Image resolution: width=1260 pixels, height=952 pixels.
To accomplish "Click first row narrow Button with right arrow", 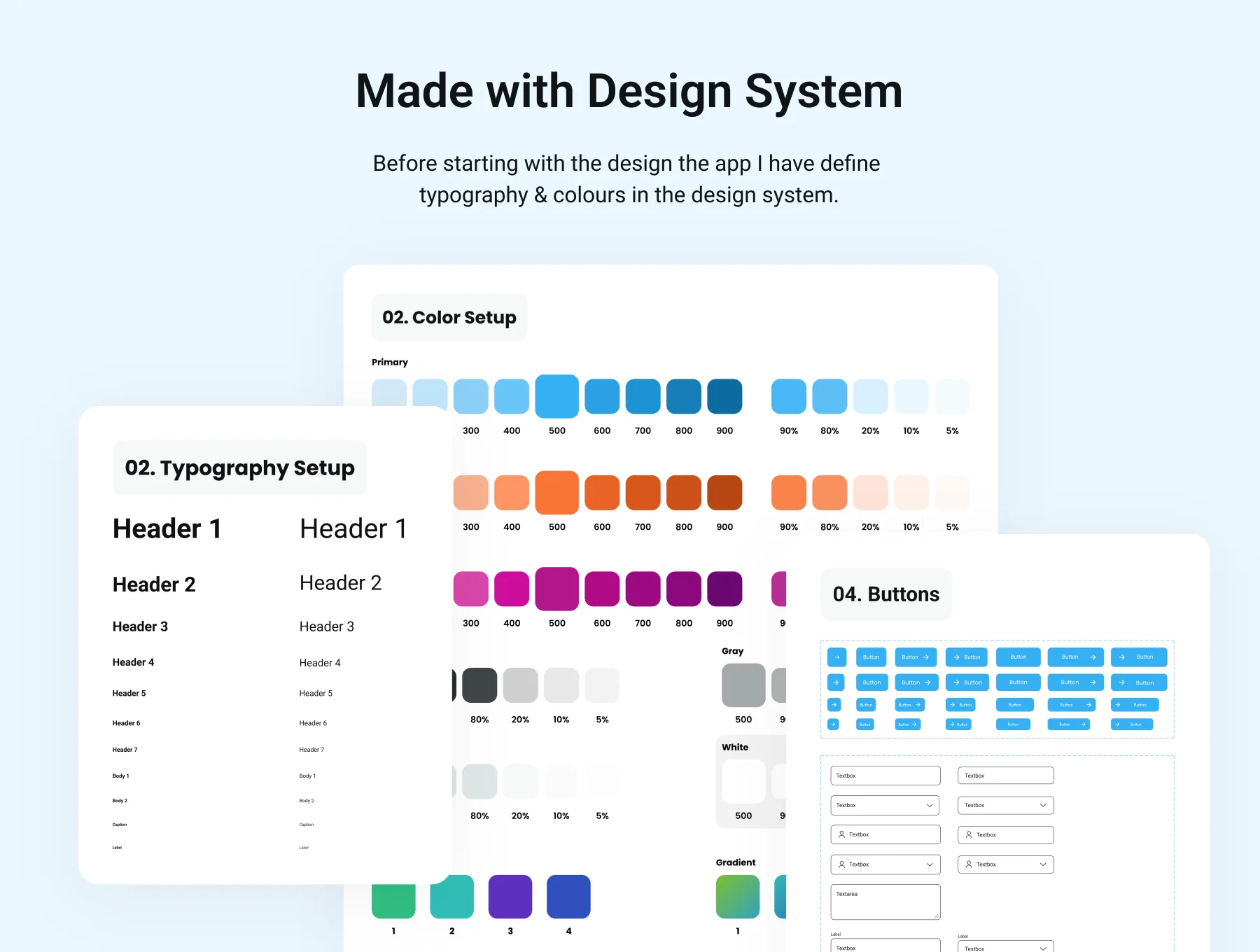I will coord(916,657).
